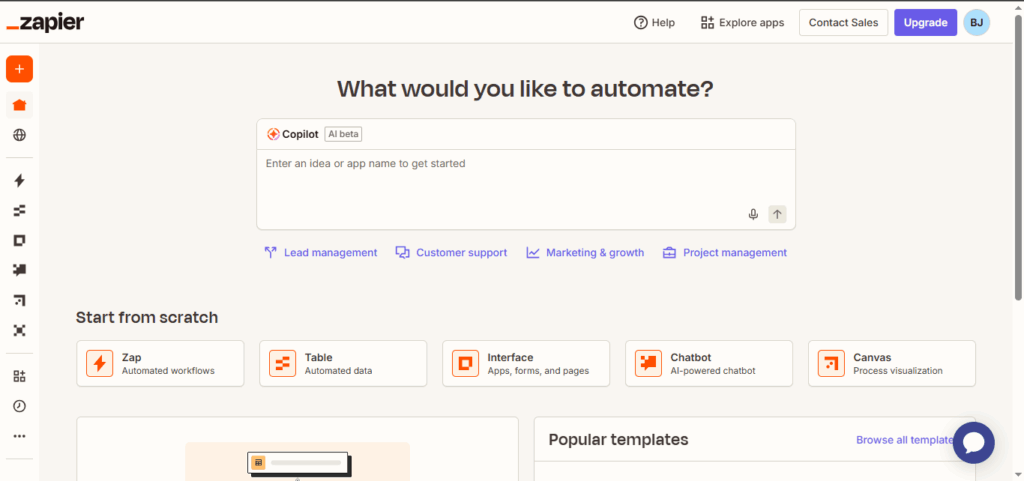
Task: Open Chatbots from the sidebar icon
Action: coord(19,270)
